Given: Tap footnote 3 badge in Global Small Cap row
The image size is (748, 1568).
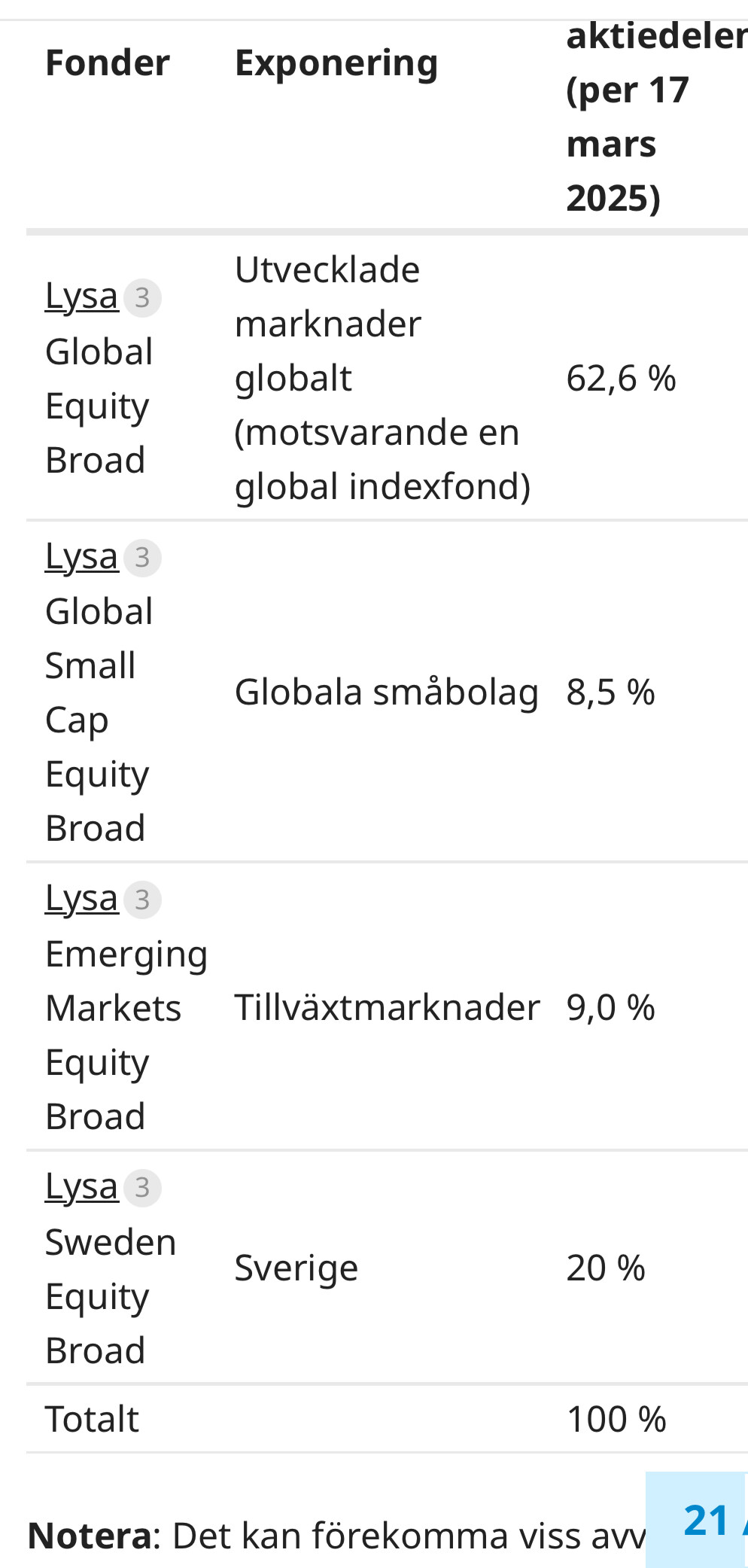Looking at the screenshot, I should (x=142, y=558).
